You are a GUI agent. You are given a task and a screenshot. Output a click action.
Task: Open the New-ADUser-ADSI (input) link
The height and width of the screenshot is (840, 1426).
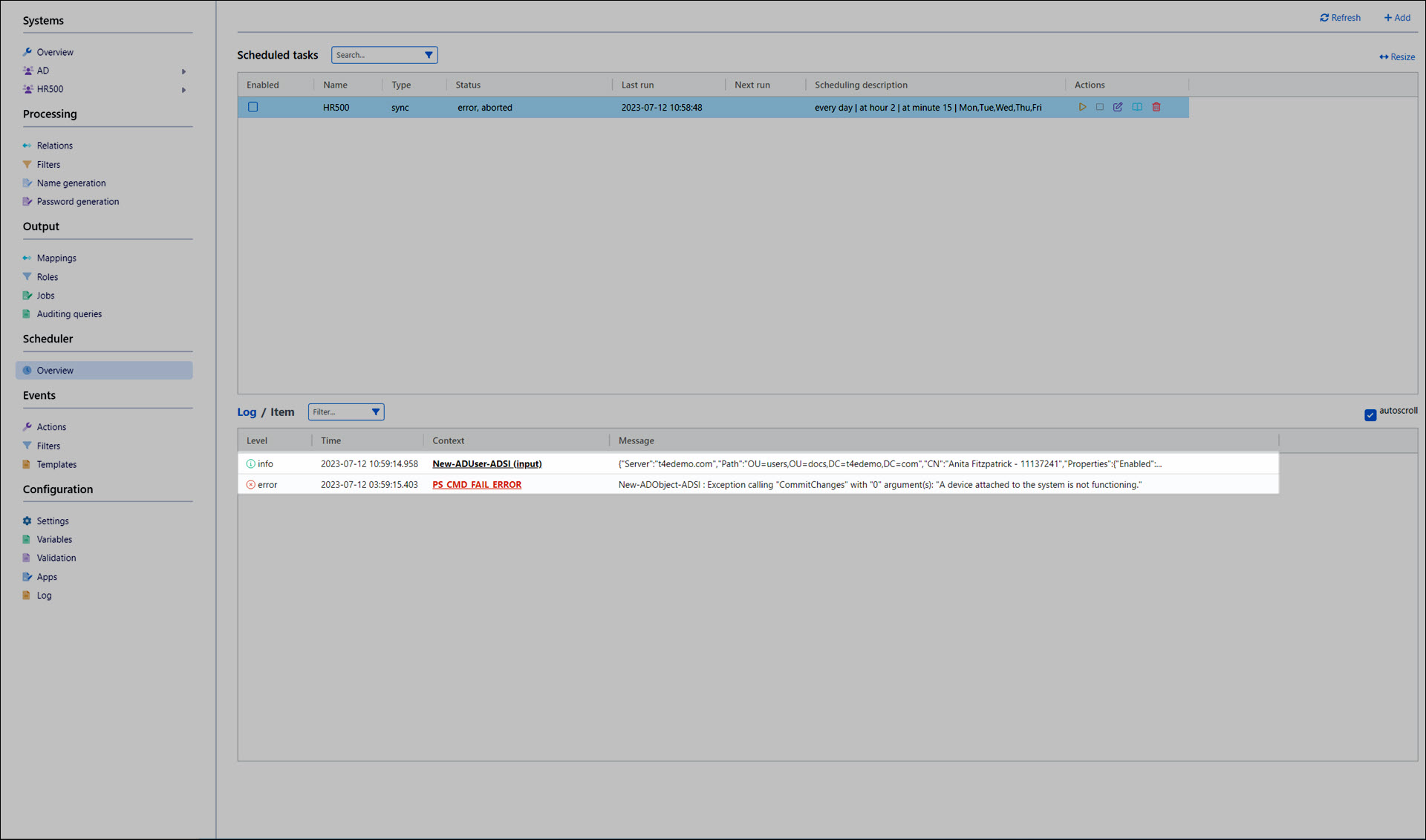click(486, 464)
